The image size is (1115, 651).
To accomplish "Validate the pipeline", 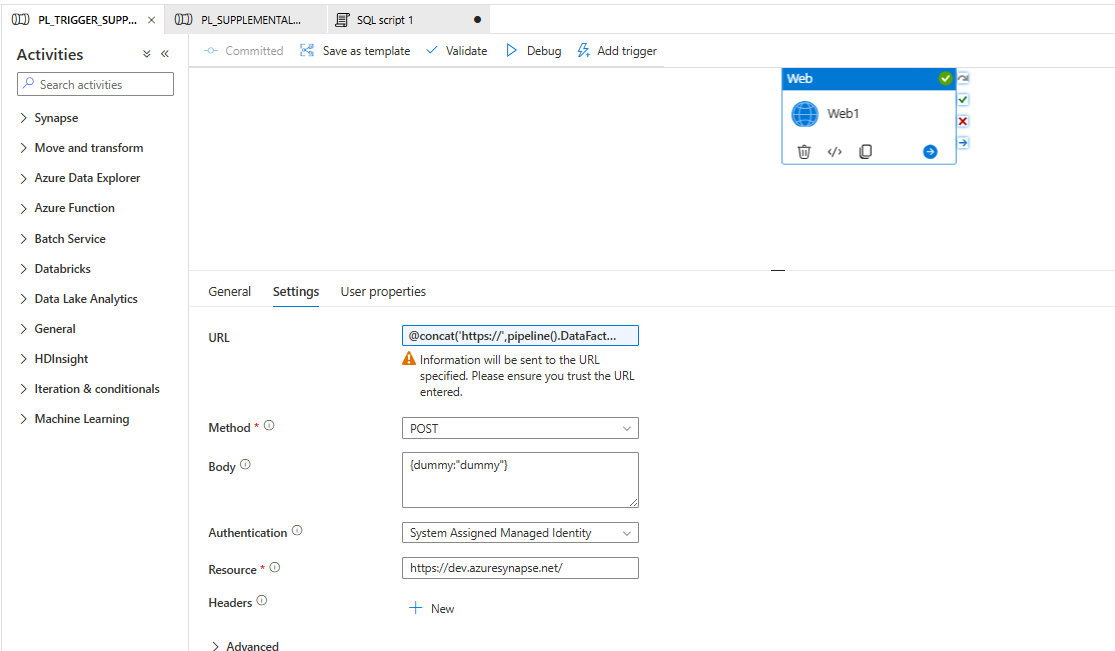I will [x=457, y=51].
